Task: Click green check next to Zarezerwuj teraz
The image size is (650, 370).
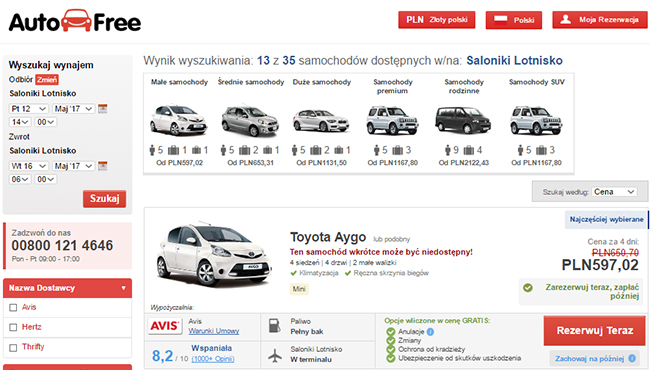Action: pyautogui.click(x=528, y=288)
